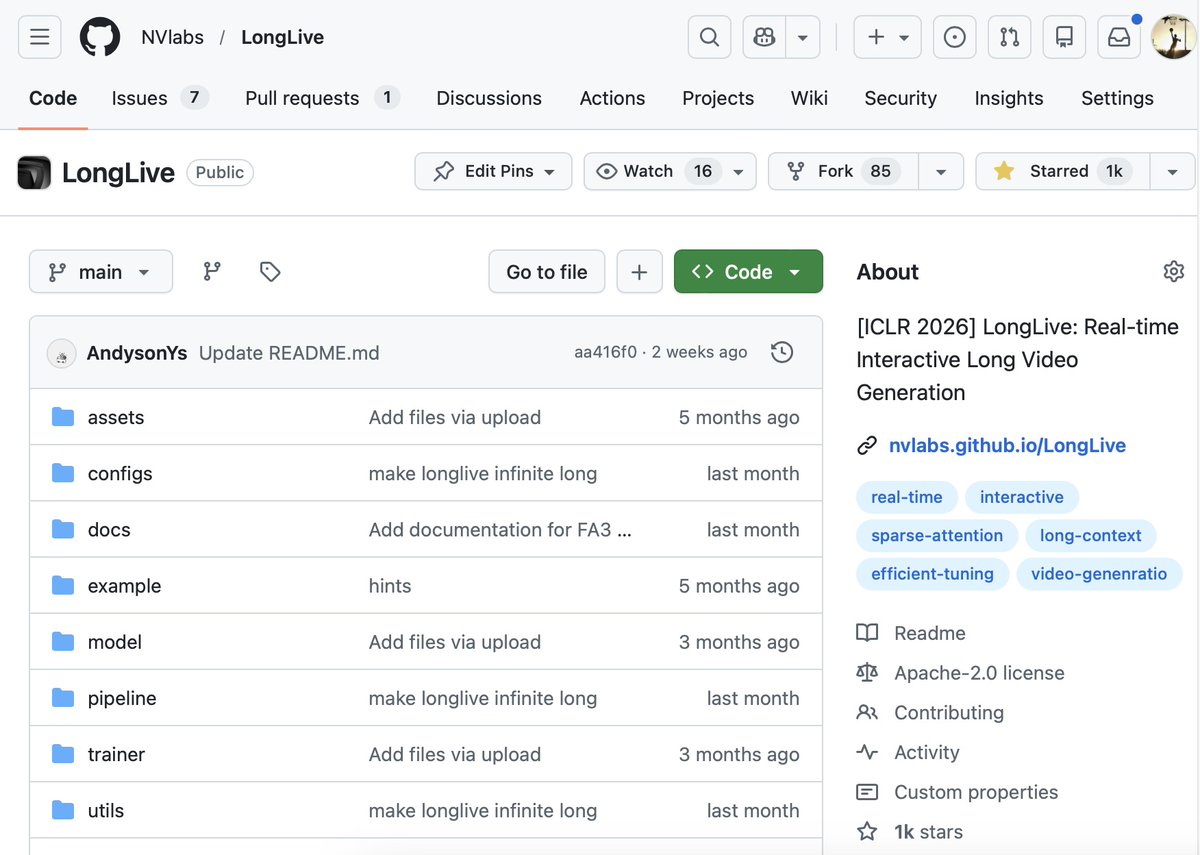
Task: View branches icon
Action: pos(212,271)
